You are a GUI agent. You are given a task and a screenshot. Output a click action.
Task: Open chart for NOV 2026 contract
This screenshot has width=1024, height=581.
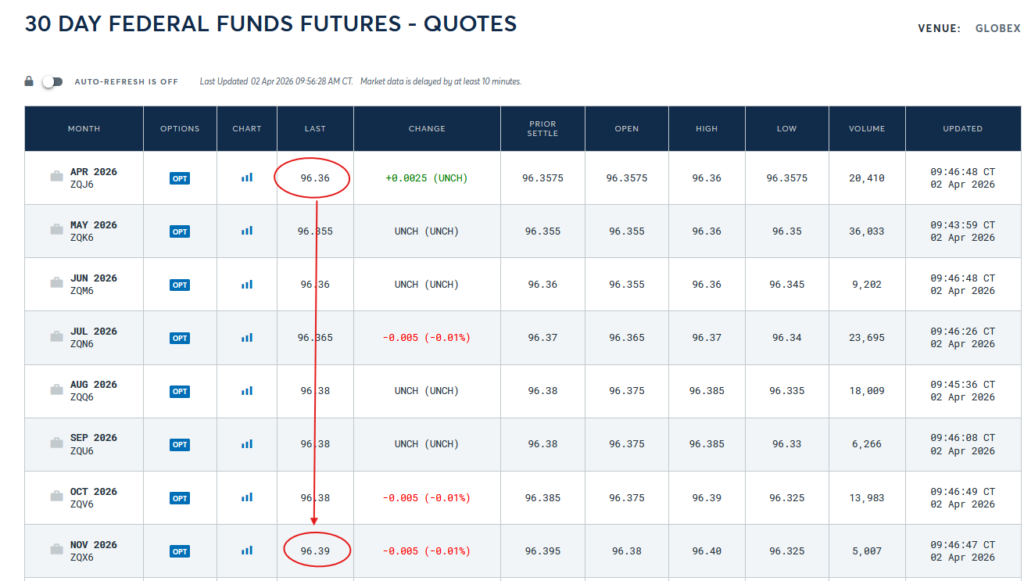pos(246,550)
